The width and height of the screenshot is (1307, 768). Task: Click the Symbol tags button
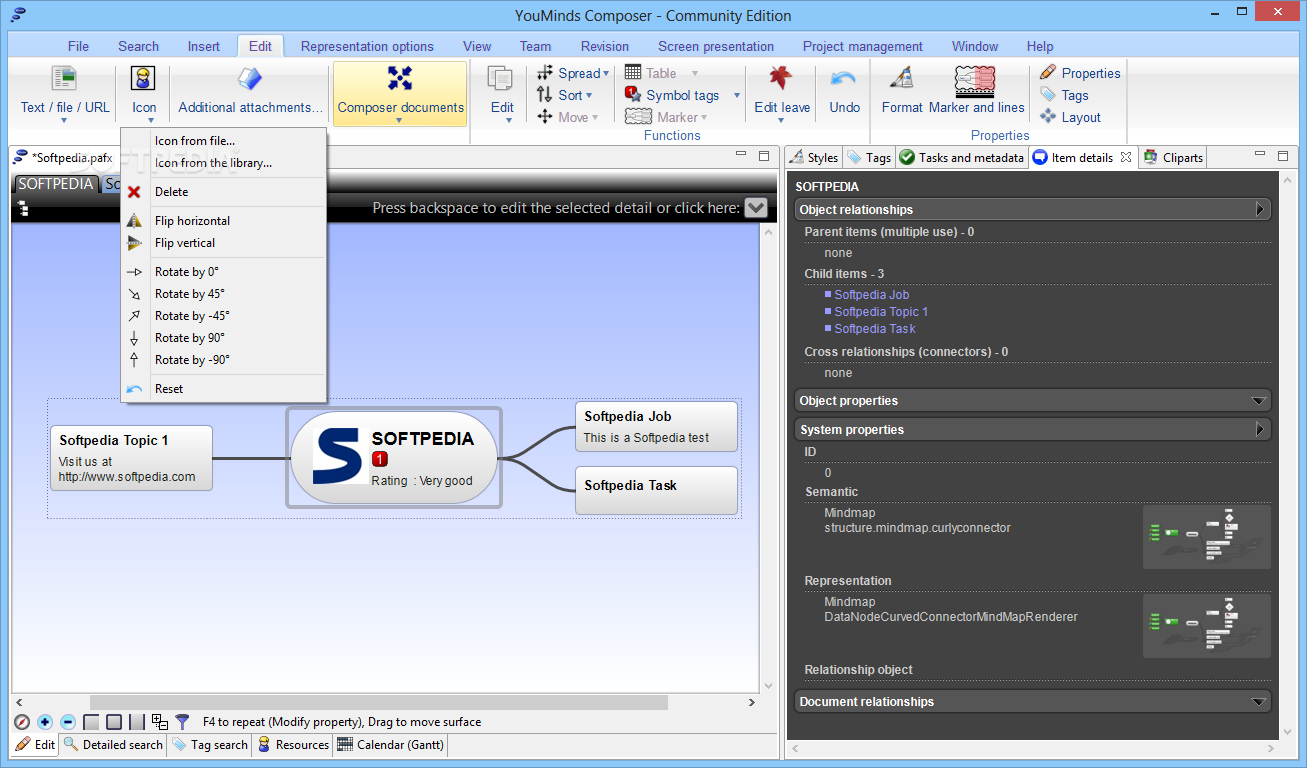[672, 95]
